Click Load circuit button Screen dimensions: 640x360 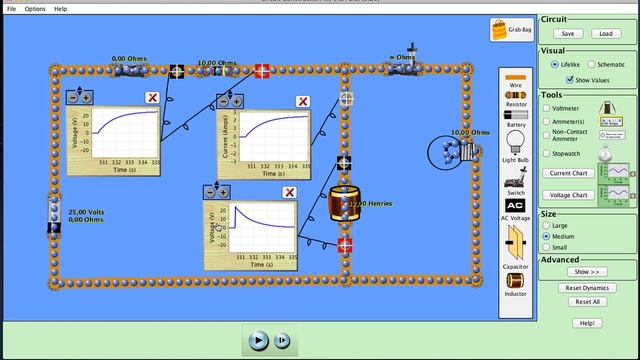click(x=606, y=33)
